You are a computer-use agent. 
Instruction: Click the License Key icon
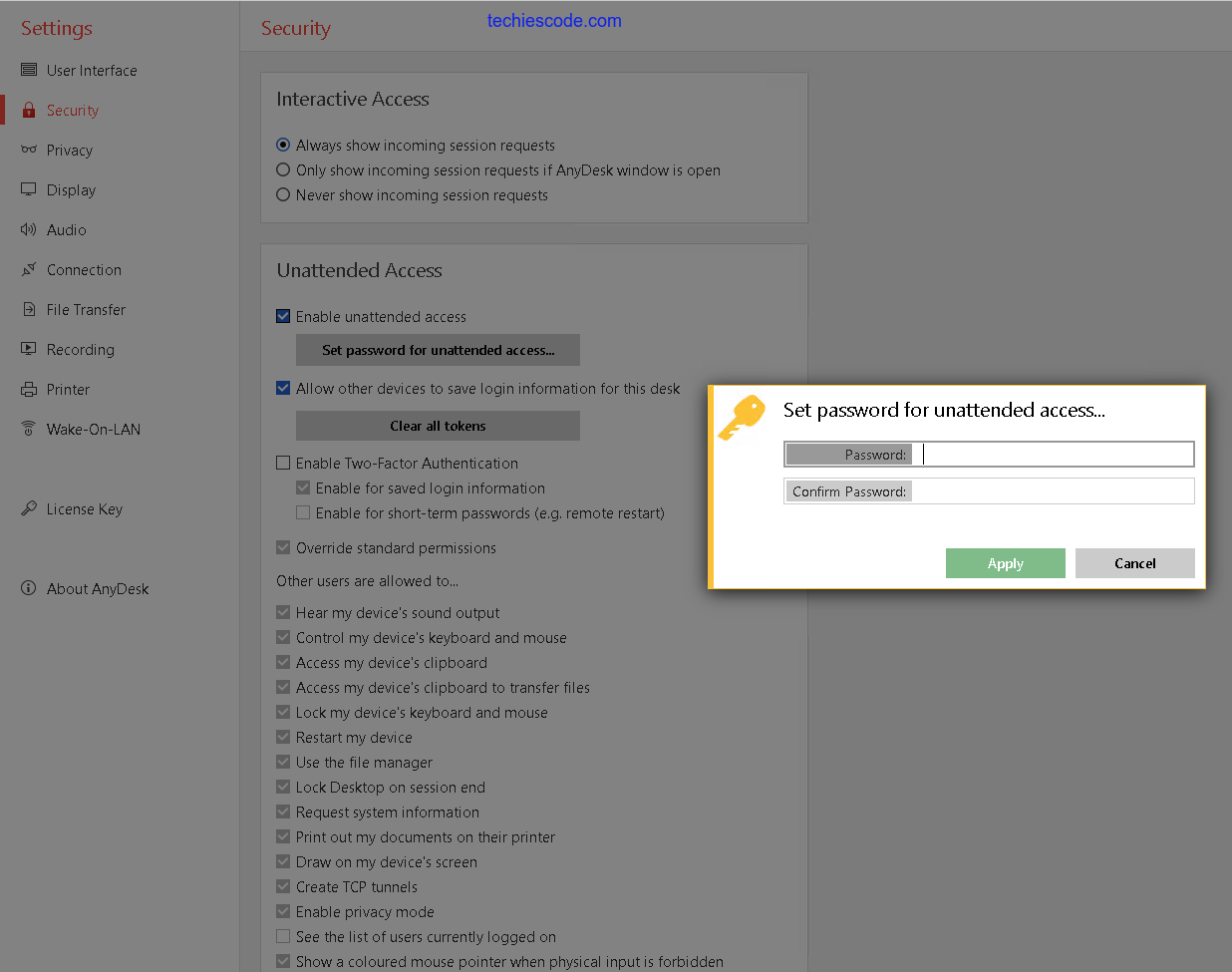point(29,508)
